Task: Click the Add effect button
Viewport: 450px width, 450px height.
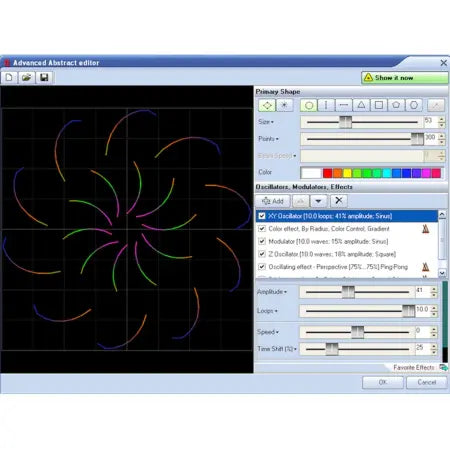Action: pos(273,201)
